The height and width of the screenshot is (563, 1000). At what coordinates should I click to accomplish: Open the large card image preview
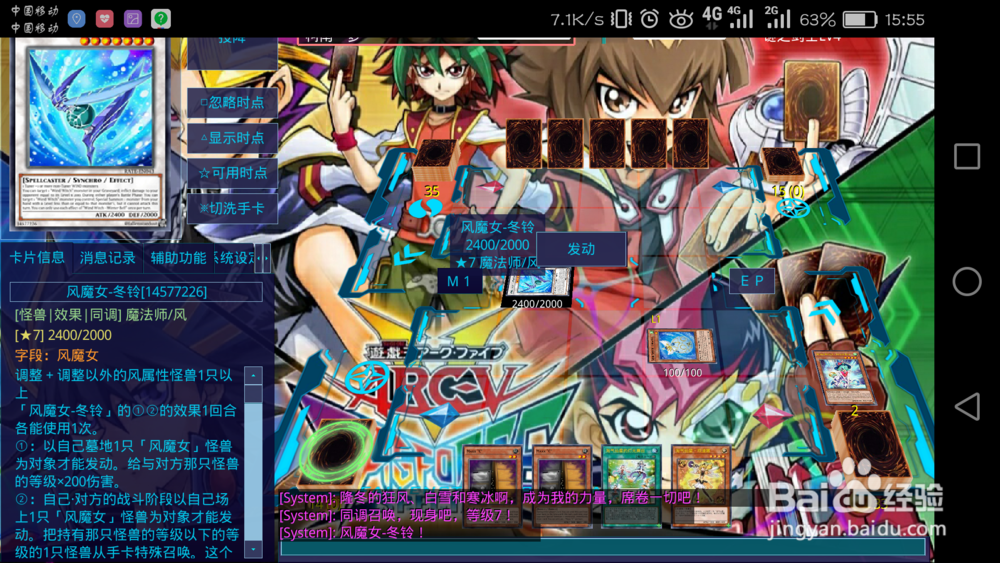tap(90, 132)
